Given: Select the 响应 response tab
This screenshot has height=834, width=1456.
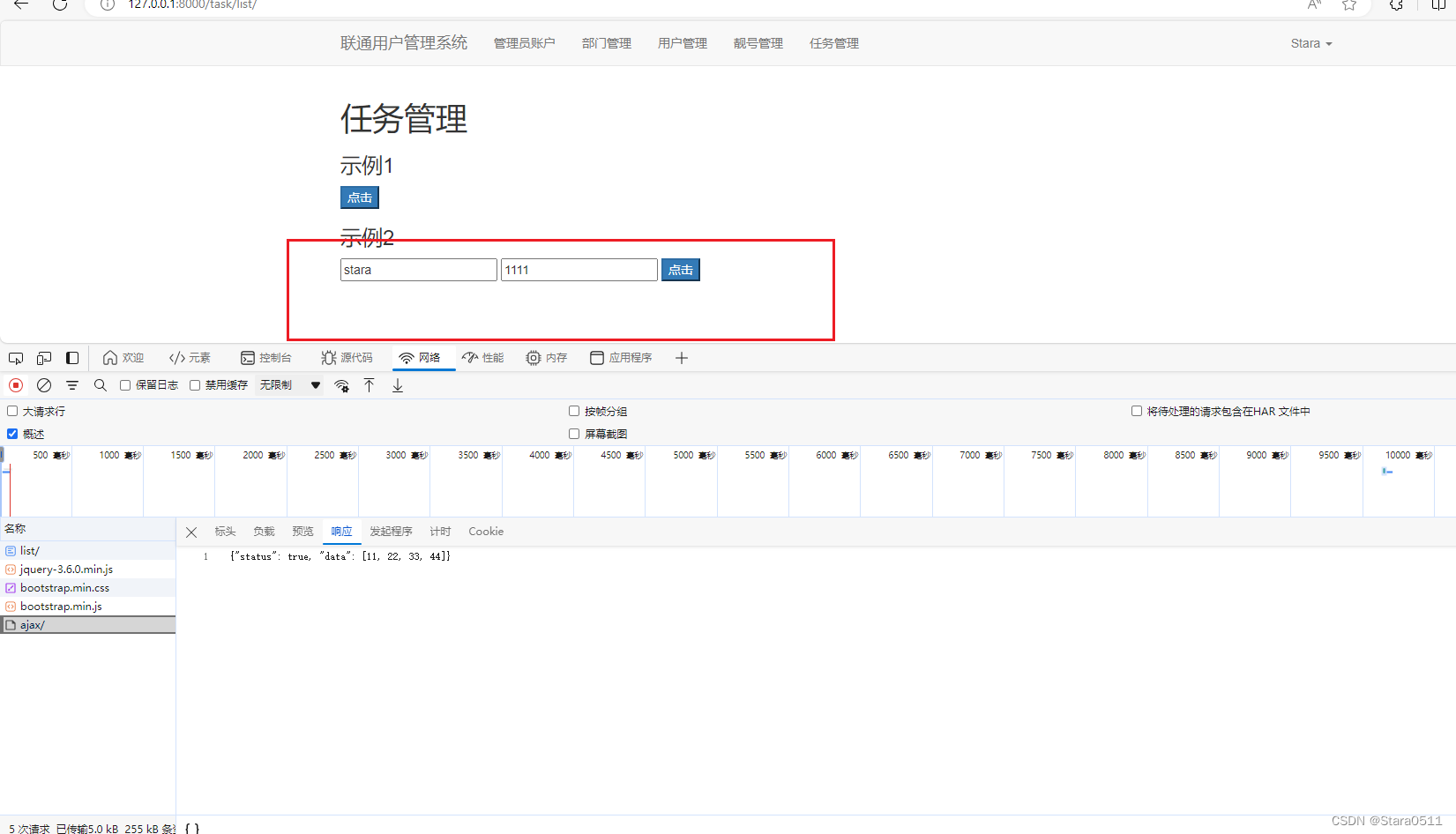Looking at the screenshot, I should 341,532.
